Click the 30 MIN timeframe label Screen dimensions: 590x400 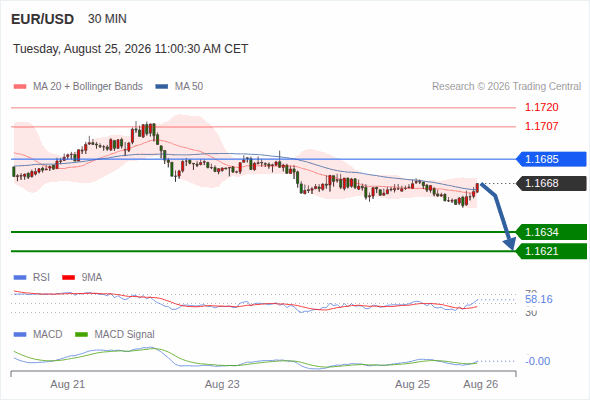coord(107,19)
